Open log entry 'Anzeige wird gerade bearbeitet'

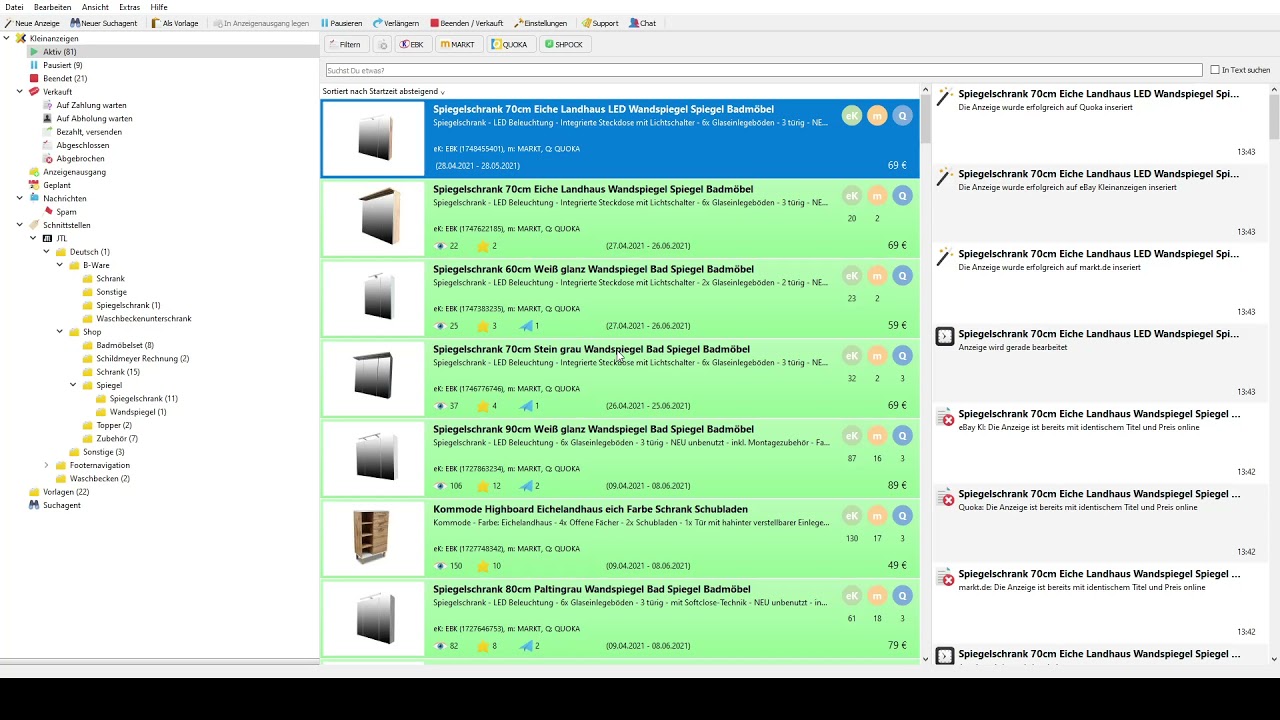pos(1100,362)
